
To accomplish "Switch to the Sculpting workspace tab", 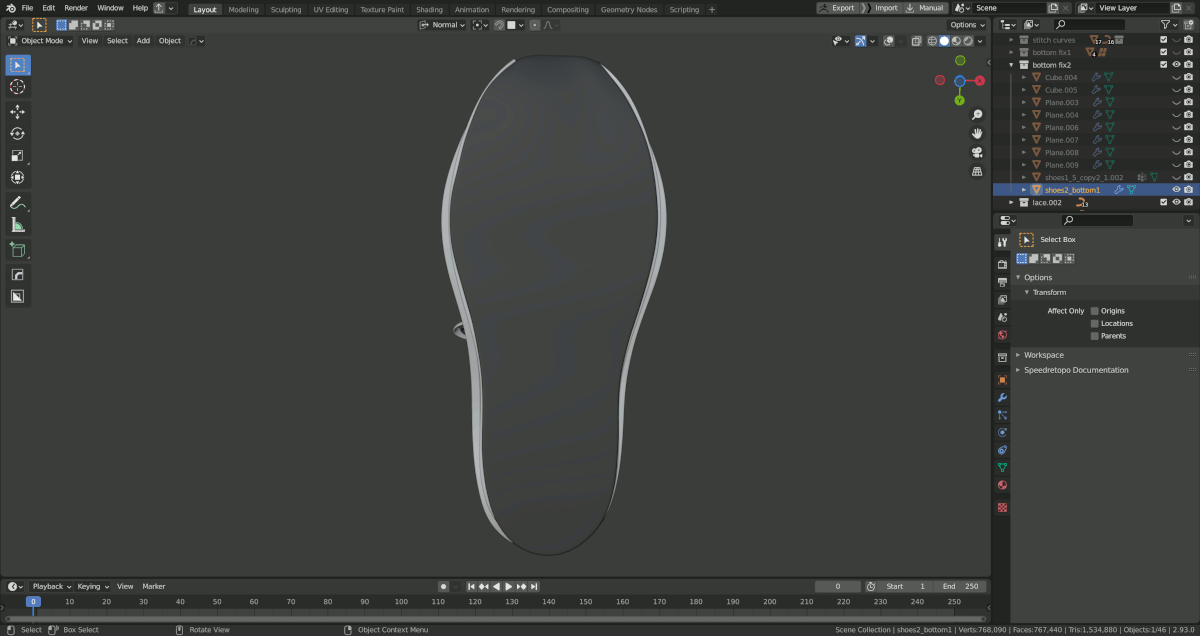I will click(285, 9).
